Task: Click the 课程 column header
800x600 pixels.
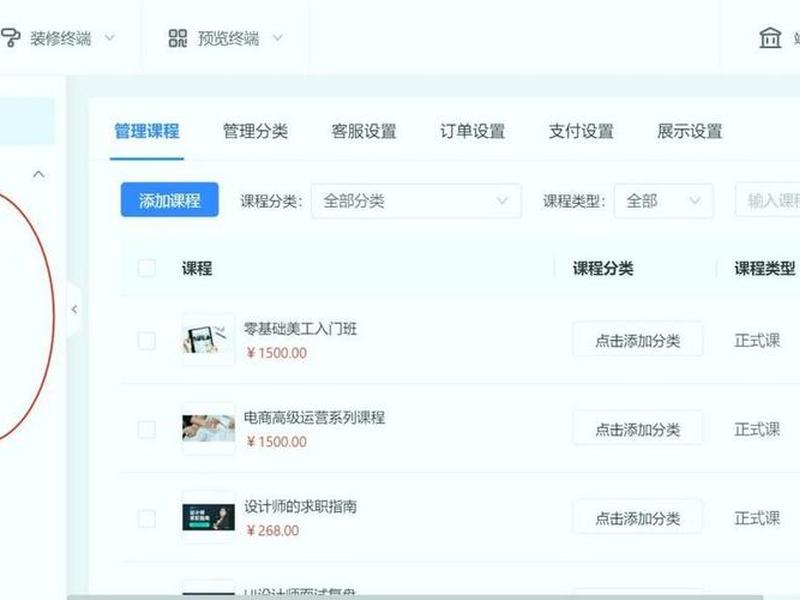Action: coord(197,268)
